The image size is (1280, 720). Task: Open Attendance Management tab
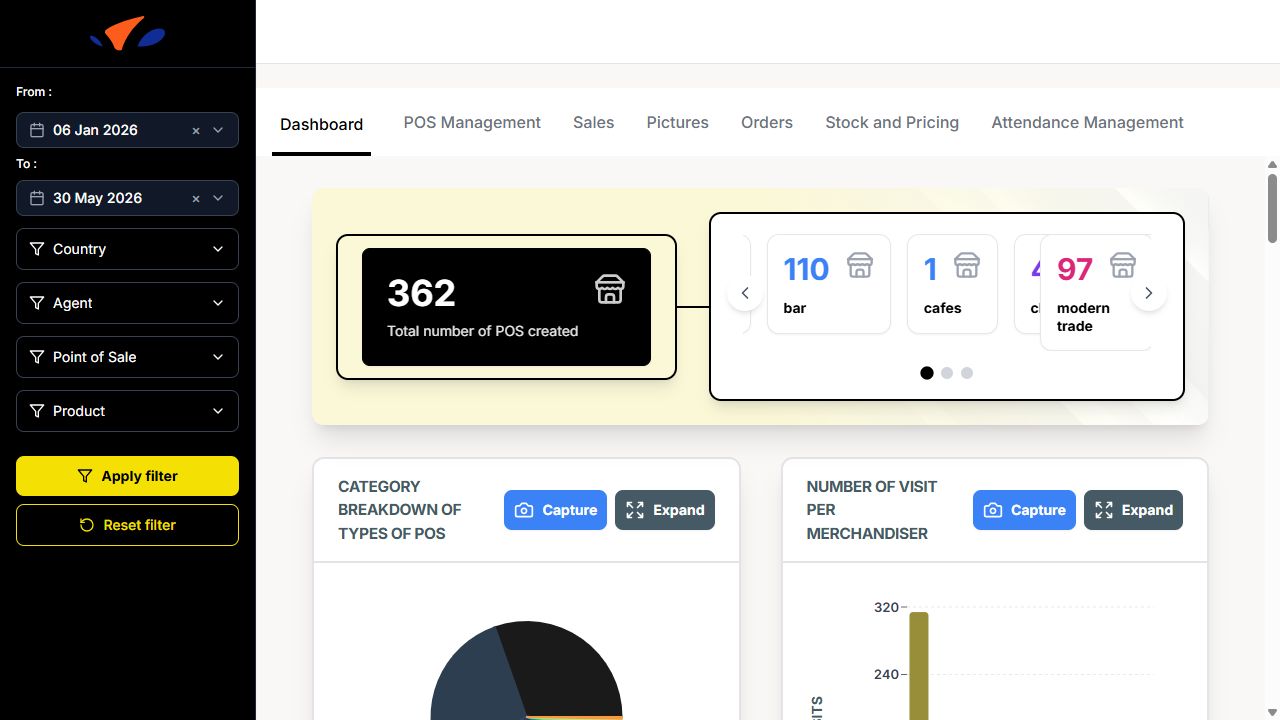point(1087,122)
